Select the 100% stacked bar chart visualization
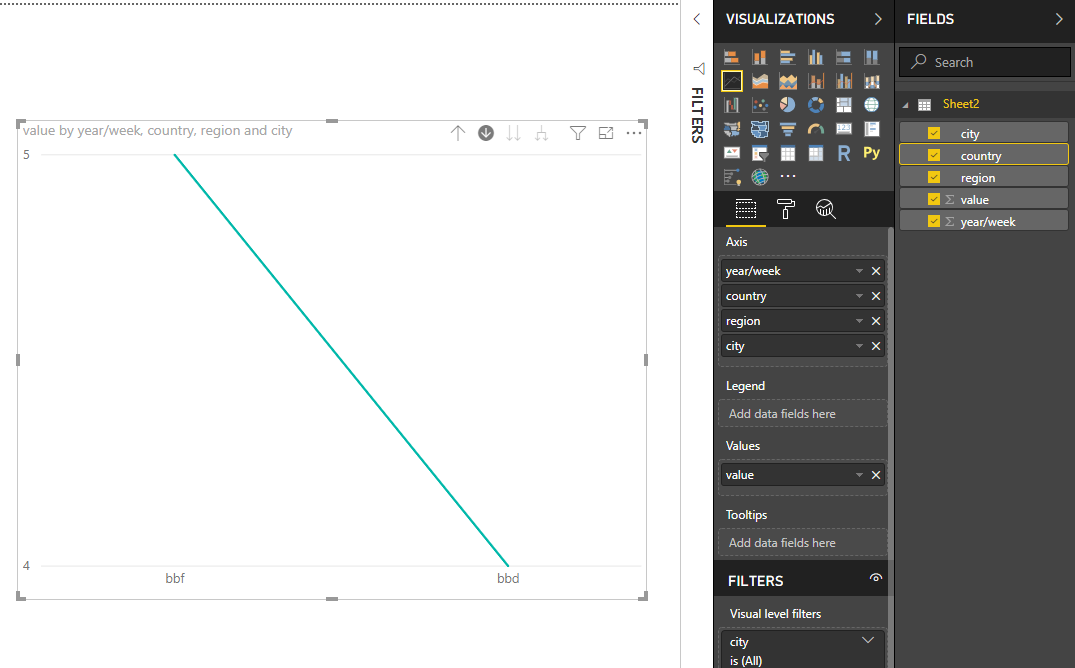The height and width of the screenshot is (668, 1075). [844, 57]
